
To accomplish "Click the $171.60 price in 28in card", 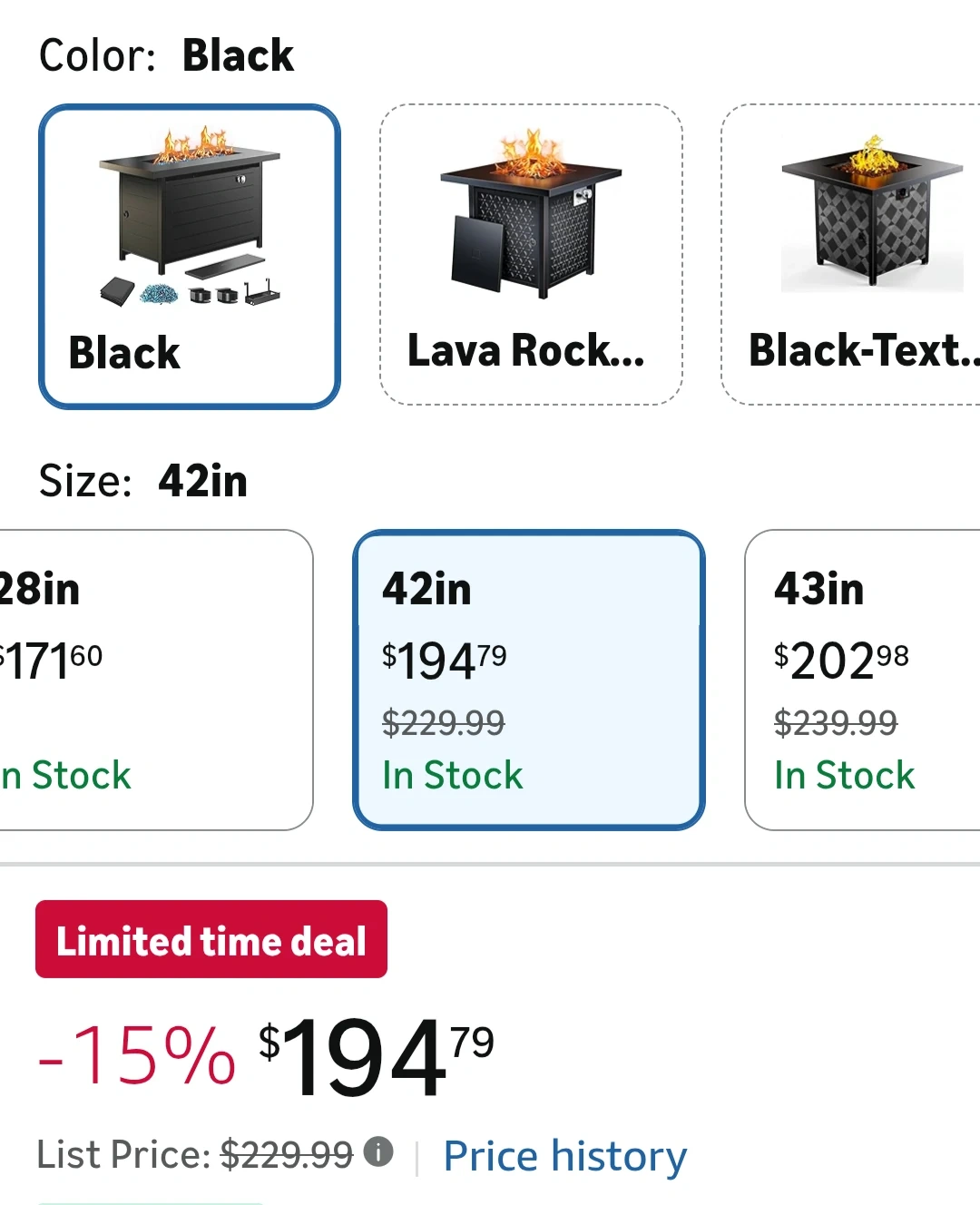I will point(51,660).
